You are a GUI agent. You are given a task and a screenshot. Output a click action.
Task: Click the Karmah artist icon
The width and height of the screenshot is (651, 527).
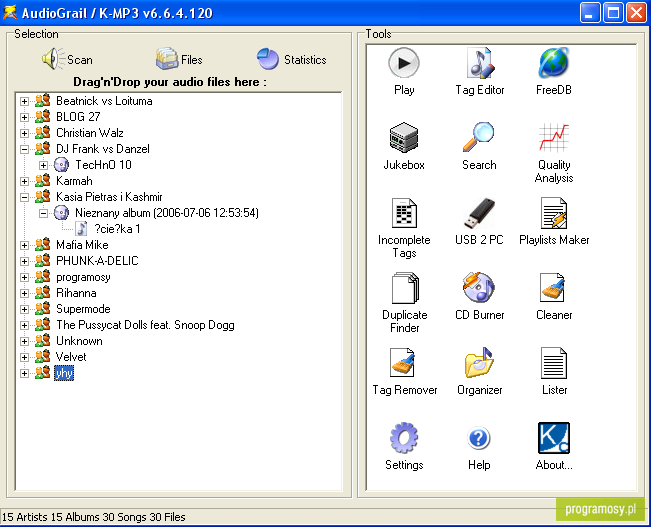tap(43, 181)
